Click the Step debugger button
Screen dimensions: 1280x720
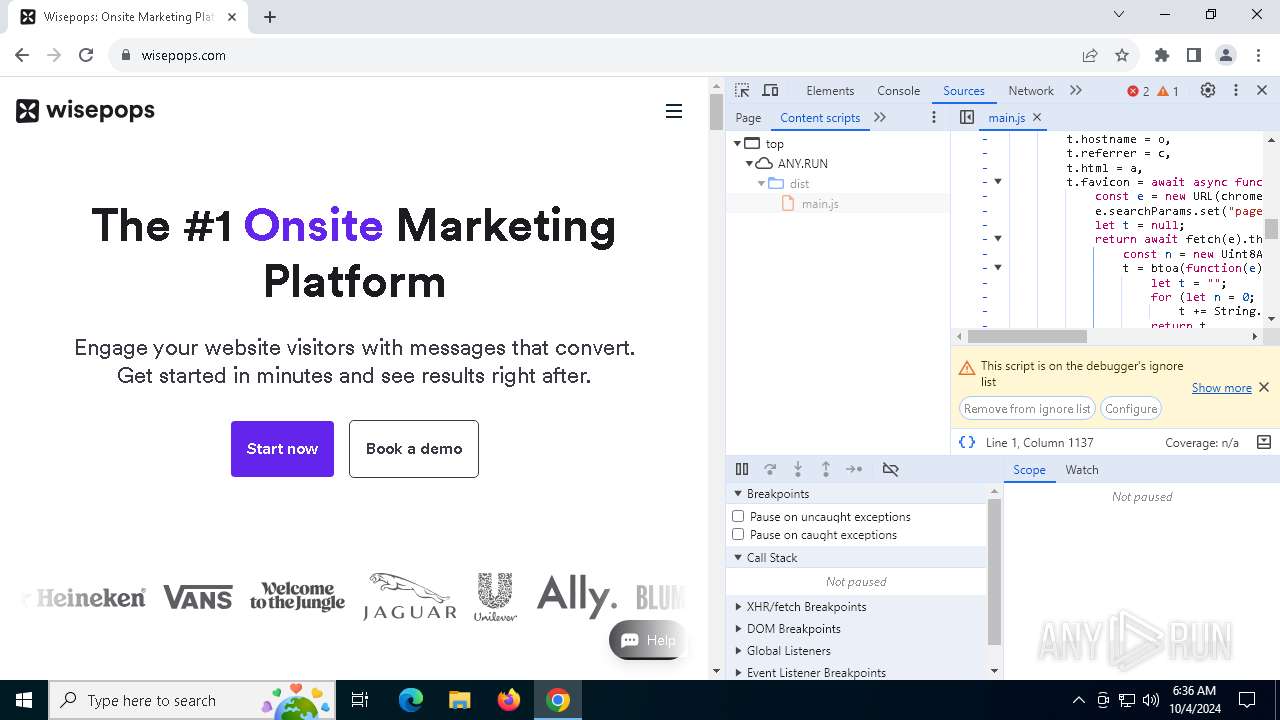[854, 469]
